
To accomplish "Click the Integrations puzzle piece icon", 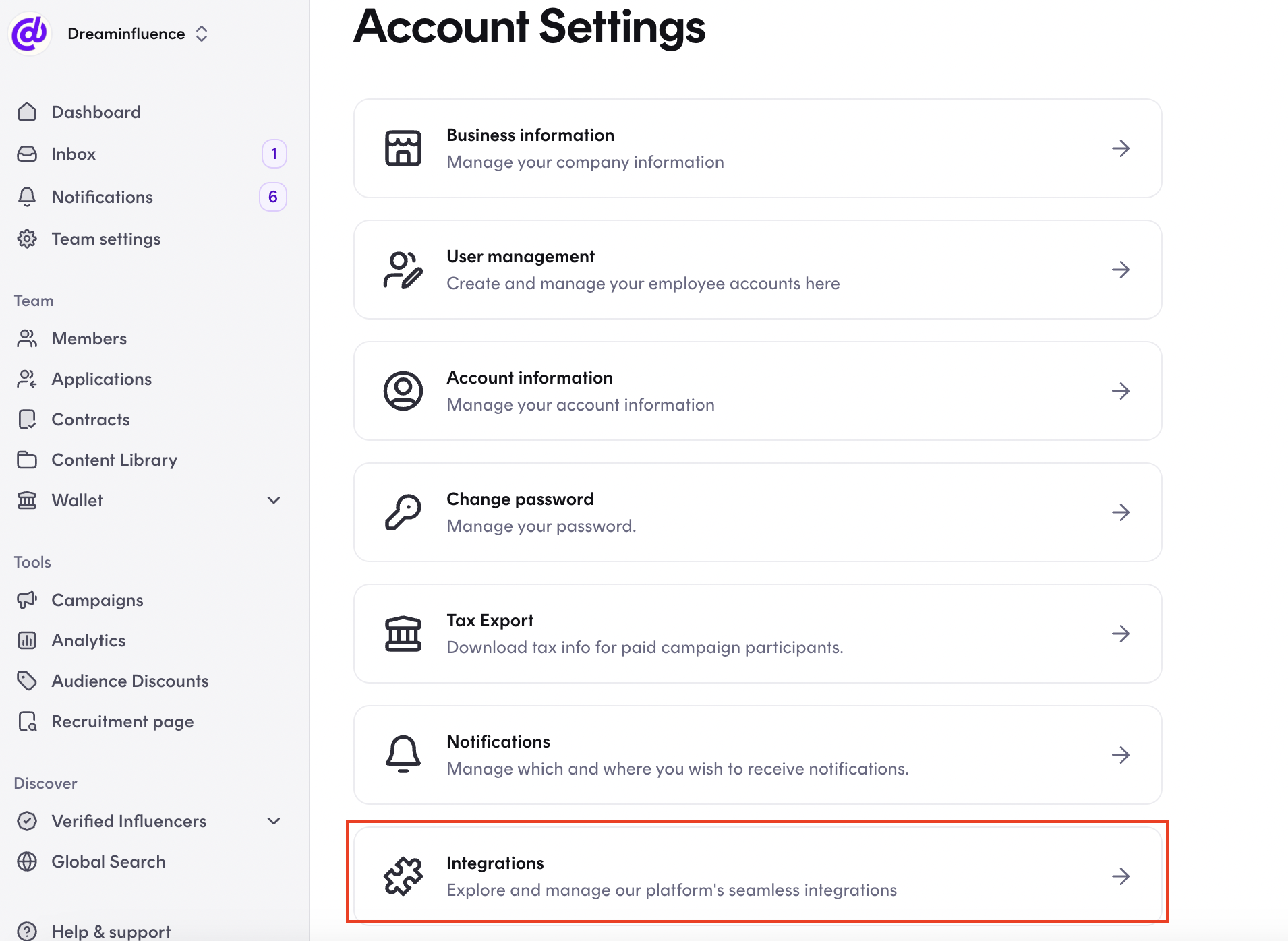I will (403, 876).
